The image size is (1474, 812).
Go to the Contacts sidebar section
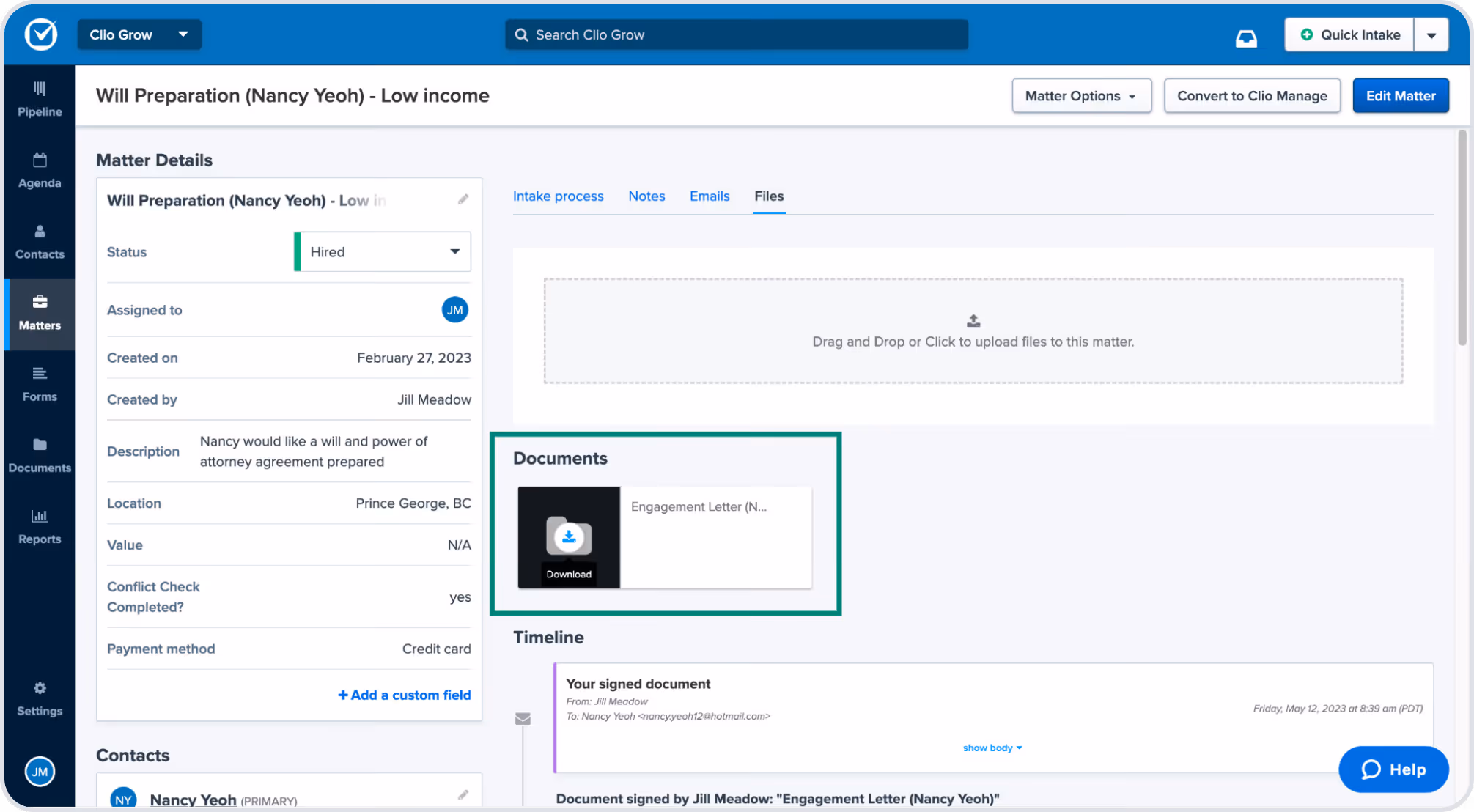pyautogui.click(x=40, y=242)
